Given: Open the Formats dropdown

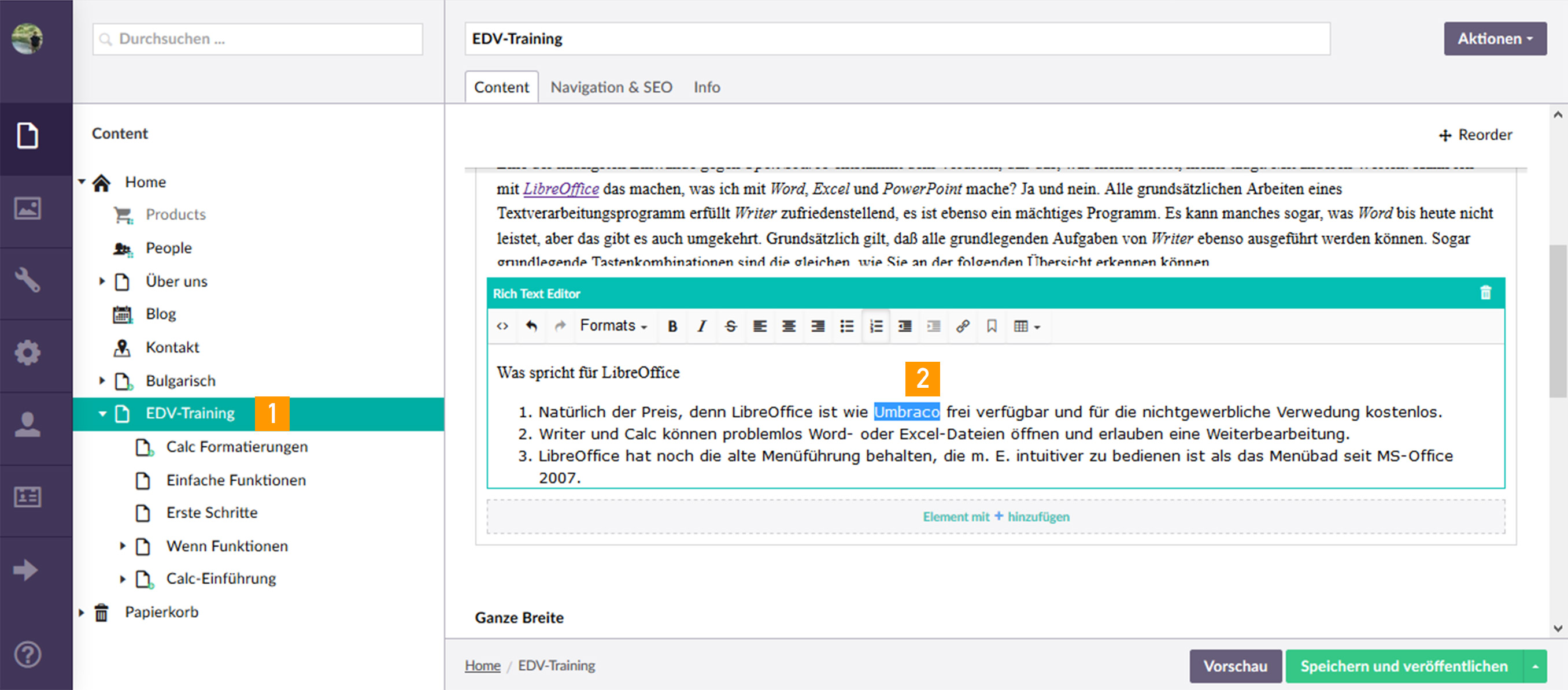Looking at the screenshot, I should (x=613, y=325).
